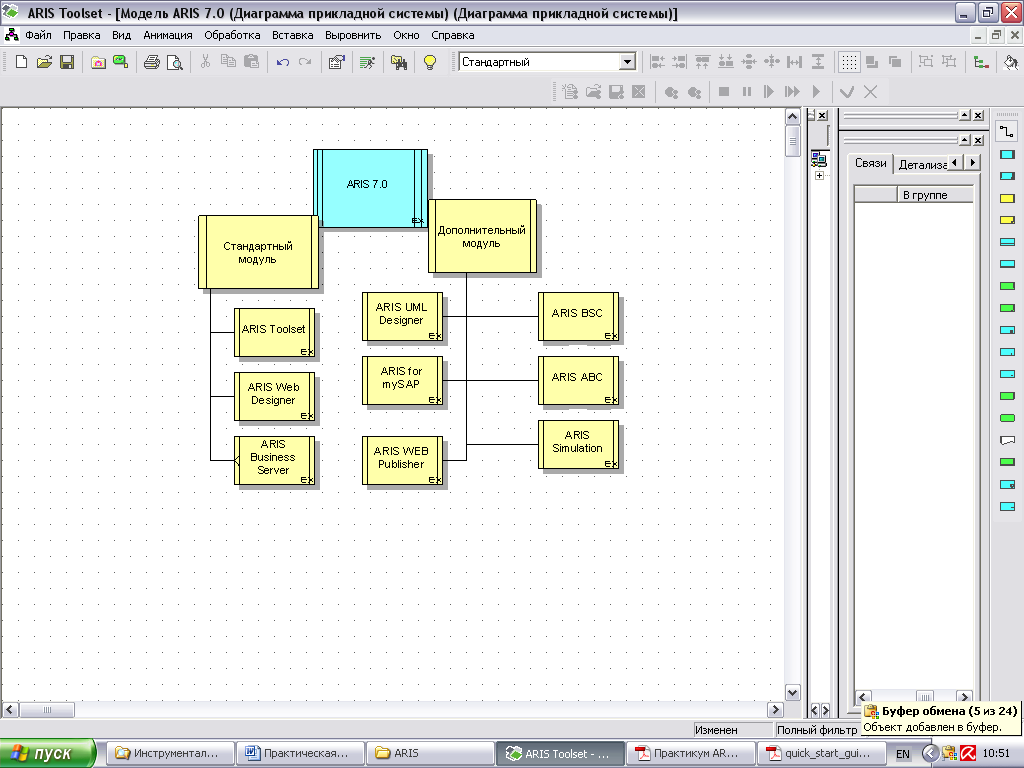This screenshot has height=768, width=1024.
Task: Open the Справка menu
Action: point(453,35)
